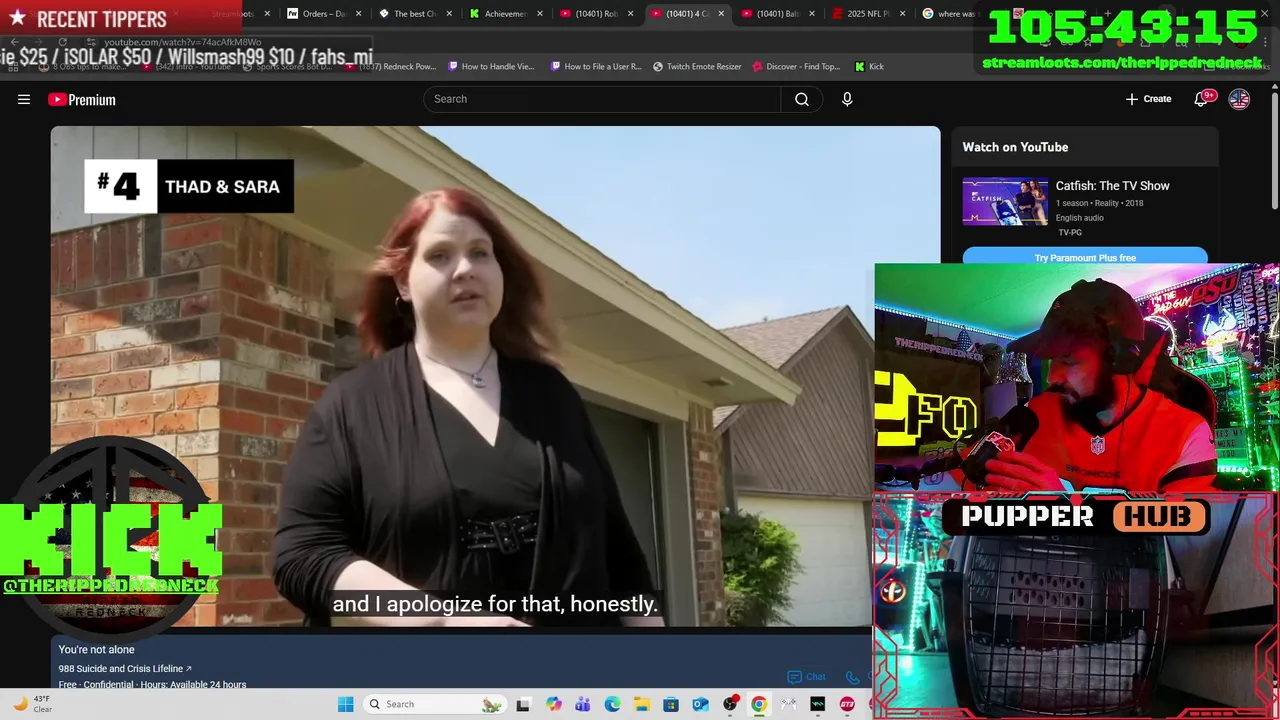Image resolution: width=1280 pixels, height=720 pixels.
Task: Open the Kick bookmark
Action: pos(869,67)
